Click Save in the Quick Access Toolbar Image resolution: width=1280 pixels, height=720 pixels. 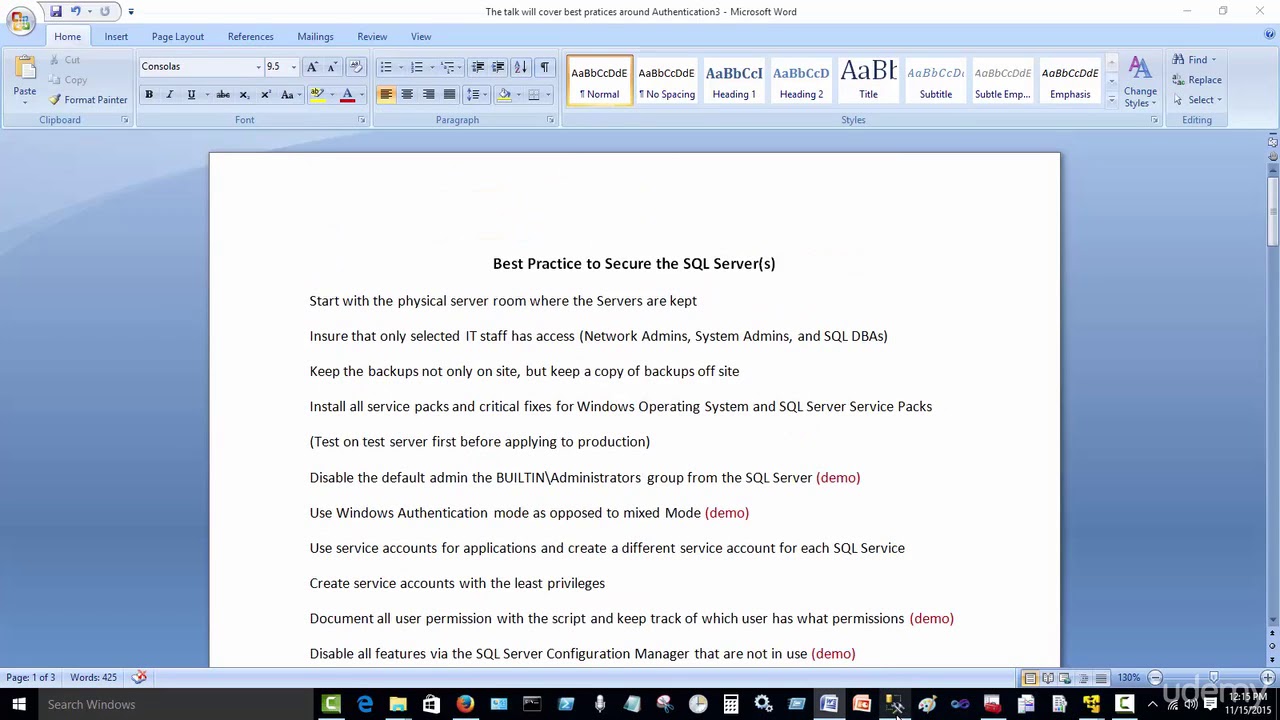click(x=56, y=11)
